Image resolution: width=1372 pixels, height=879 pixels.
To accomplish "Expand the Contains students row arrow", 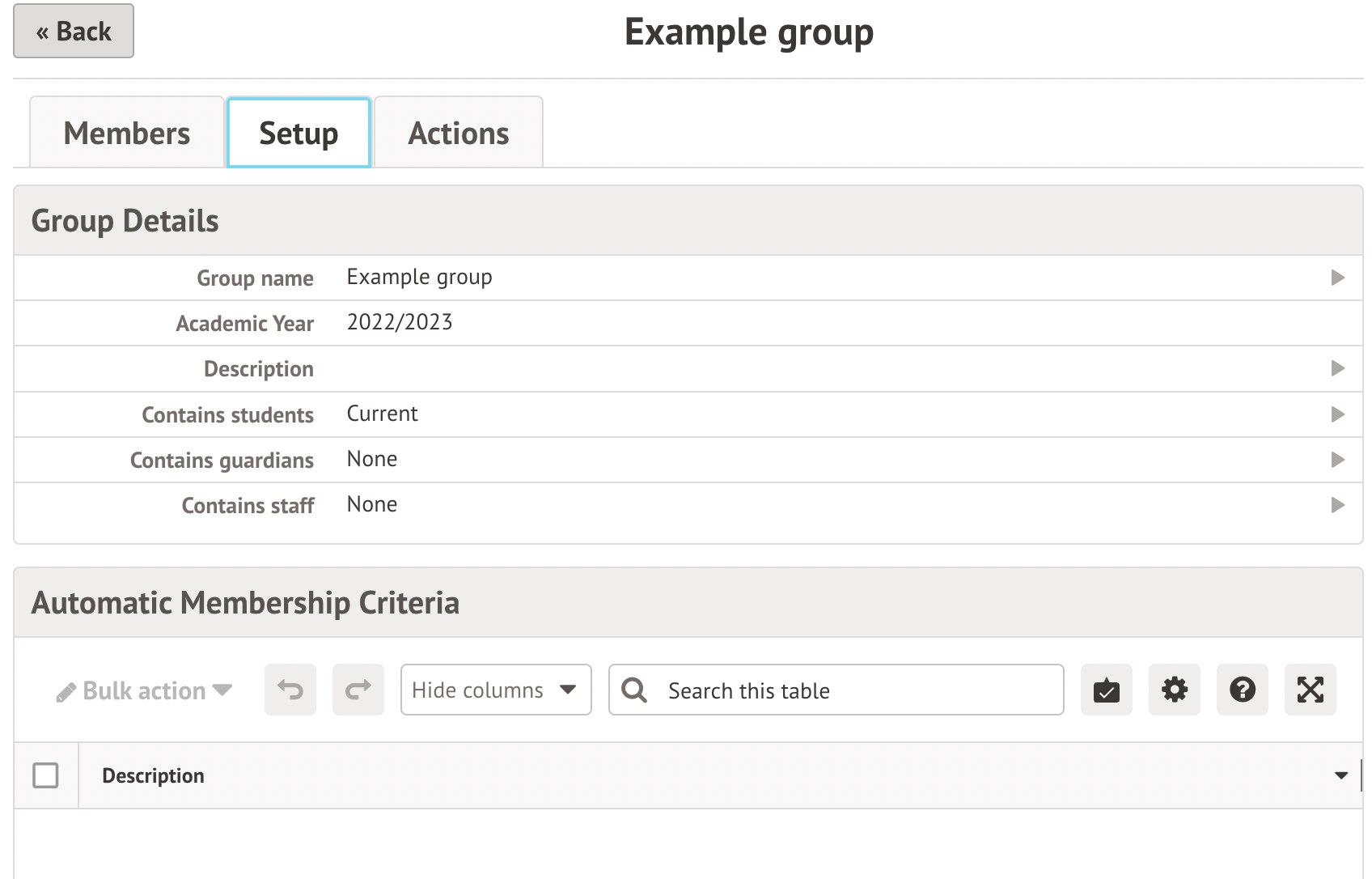I will (x=1337, y=414).
